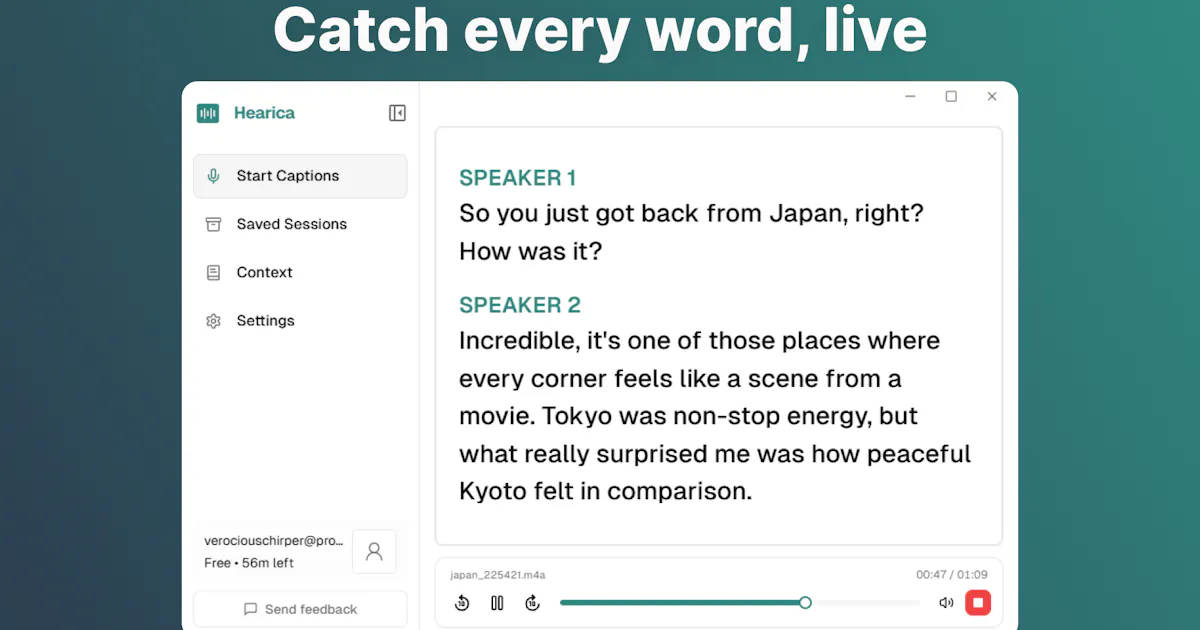Screen dimensions: 1200x630
Task: Open the Start Captions menu item
Action: [x=300, y=176]
